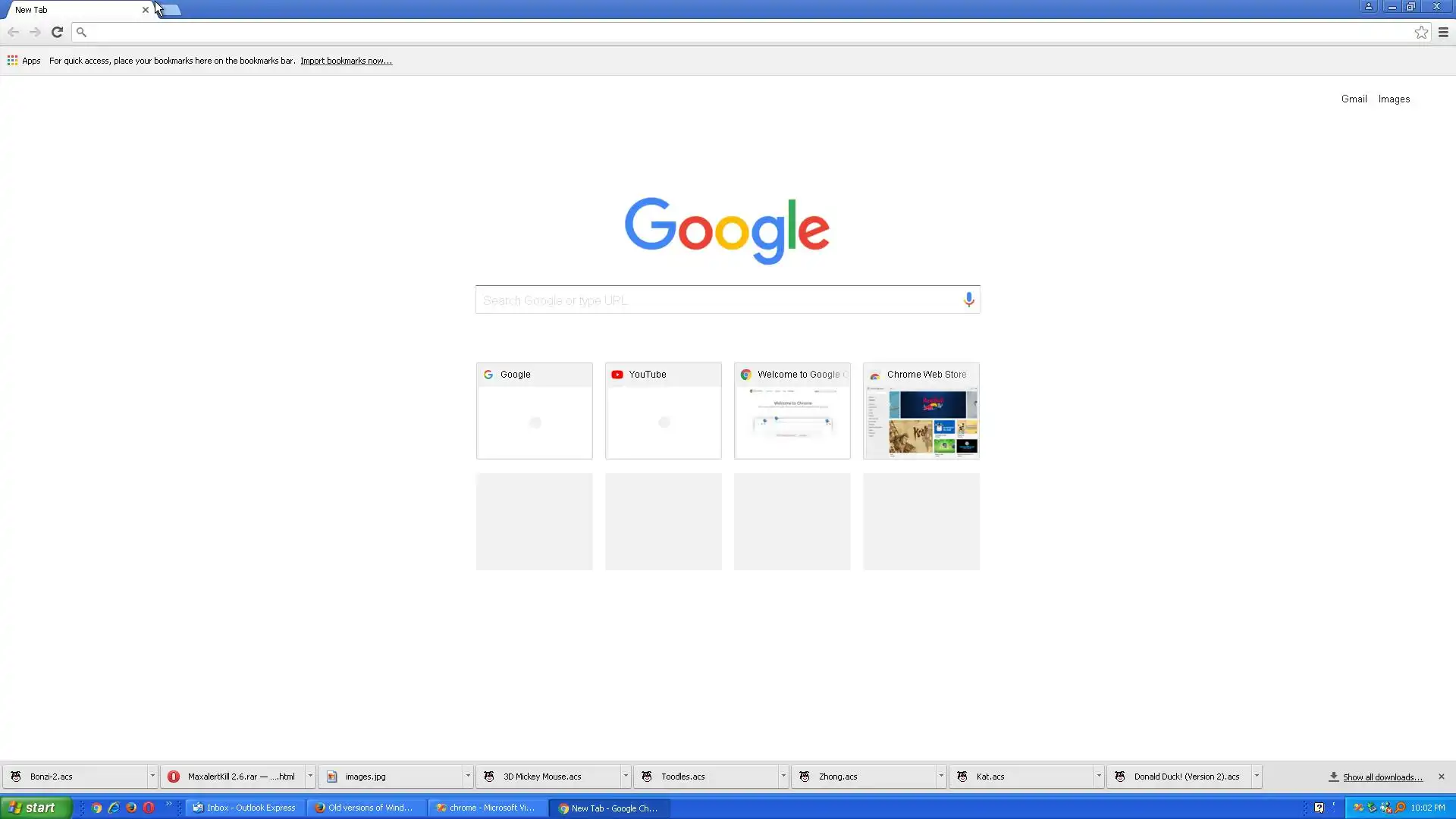Click the Chrome user profile icon
This screenshot has width=1456, height=819.
(x=1369, y=7)
